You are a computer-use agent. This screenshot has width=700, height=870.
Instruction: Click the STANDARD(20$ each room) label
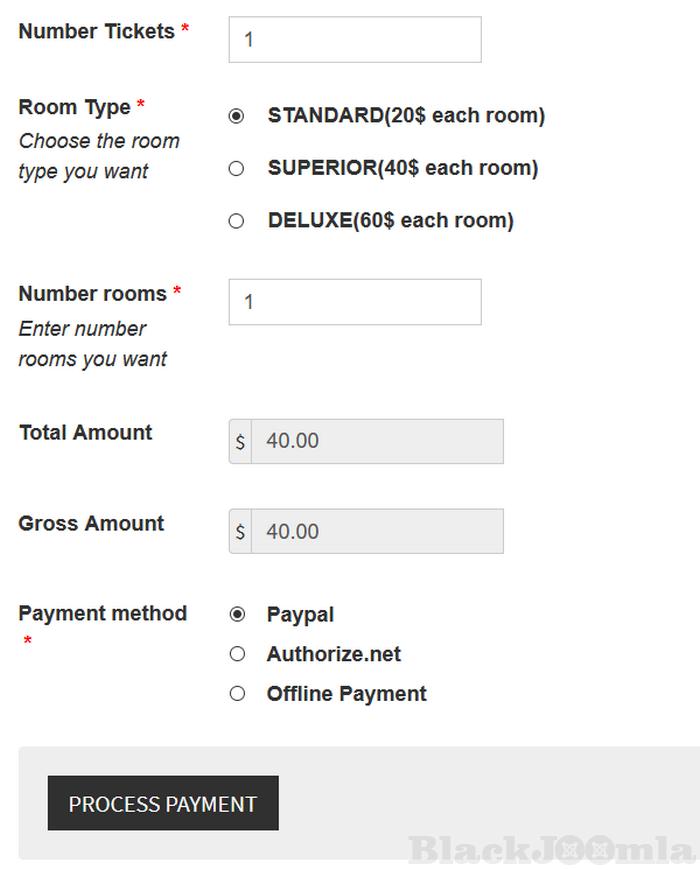(406, 116)
